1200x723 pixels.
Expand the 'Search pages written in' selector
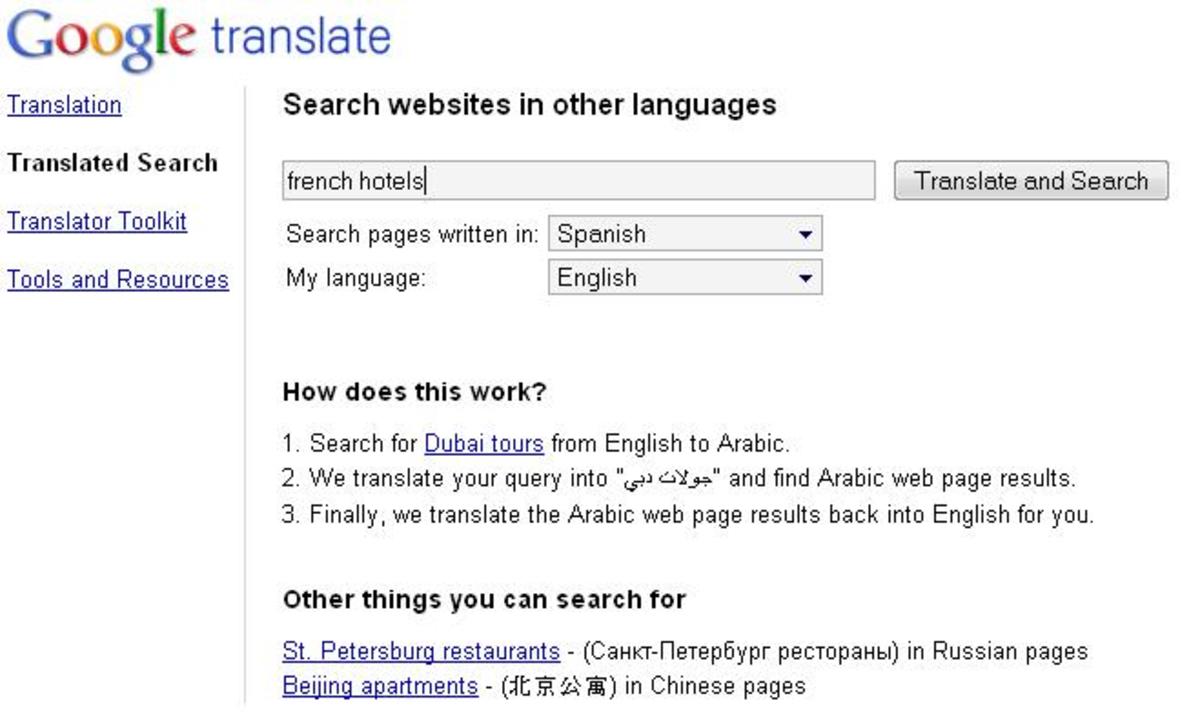[685, 233]
